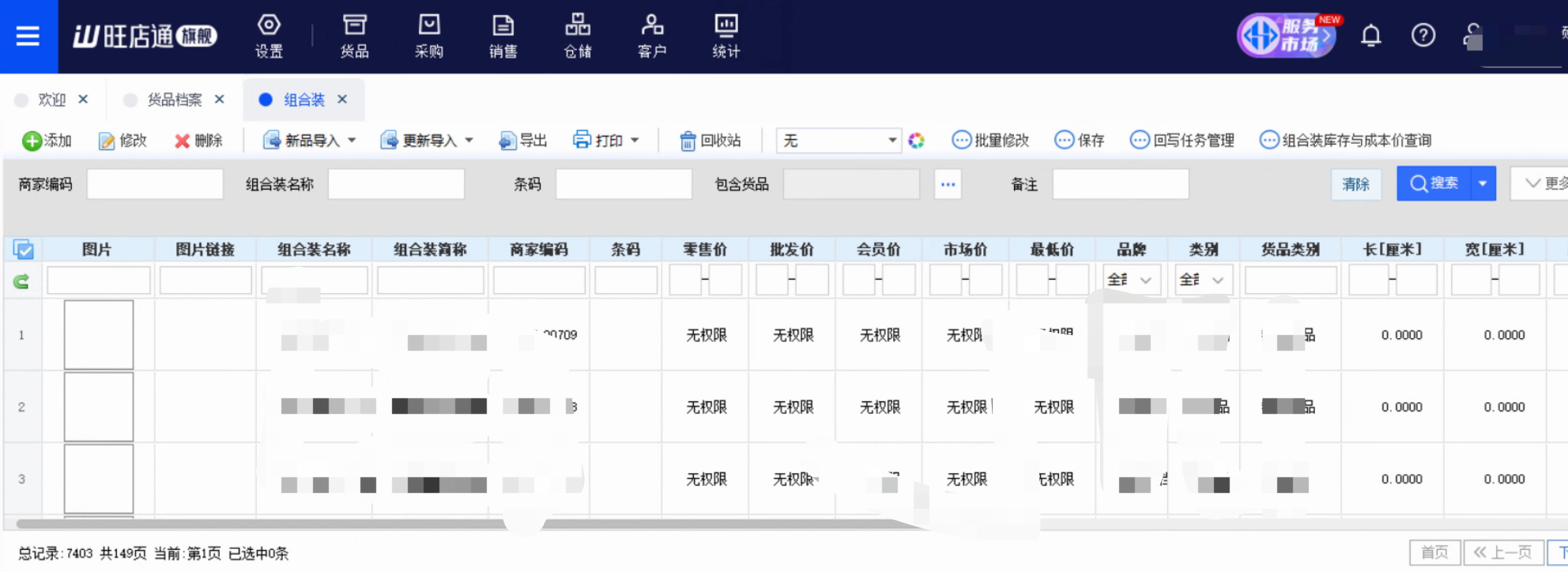This screenshot has width=1568, height=572.
Task: Expand the 品牌 filter dropdown
Action: [1144, 280]
